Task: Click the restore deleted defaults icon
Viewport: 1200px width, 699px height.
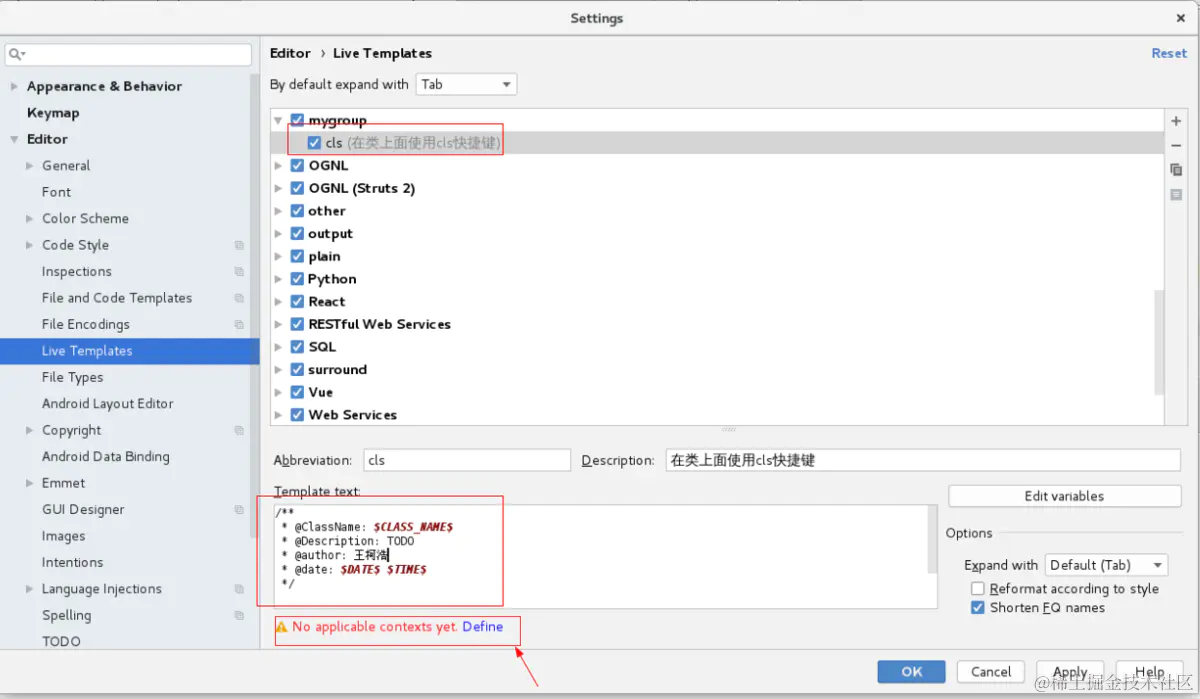Action: pyautogui.click(x=1176, y=194)
